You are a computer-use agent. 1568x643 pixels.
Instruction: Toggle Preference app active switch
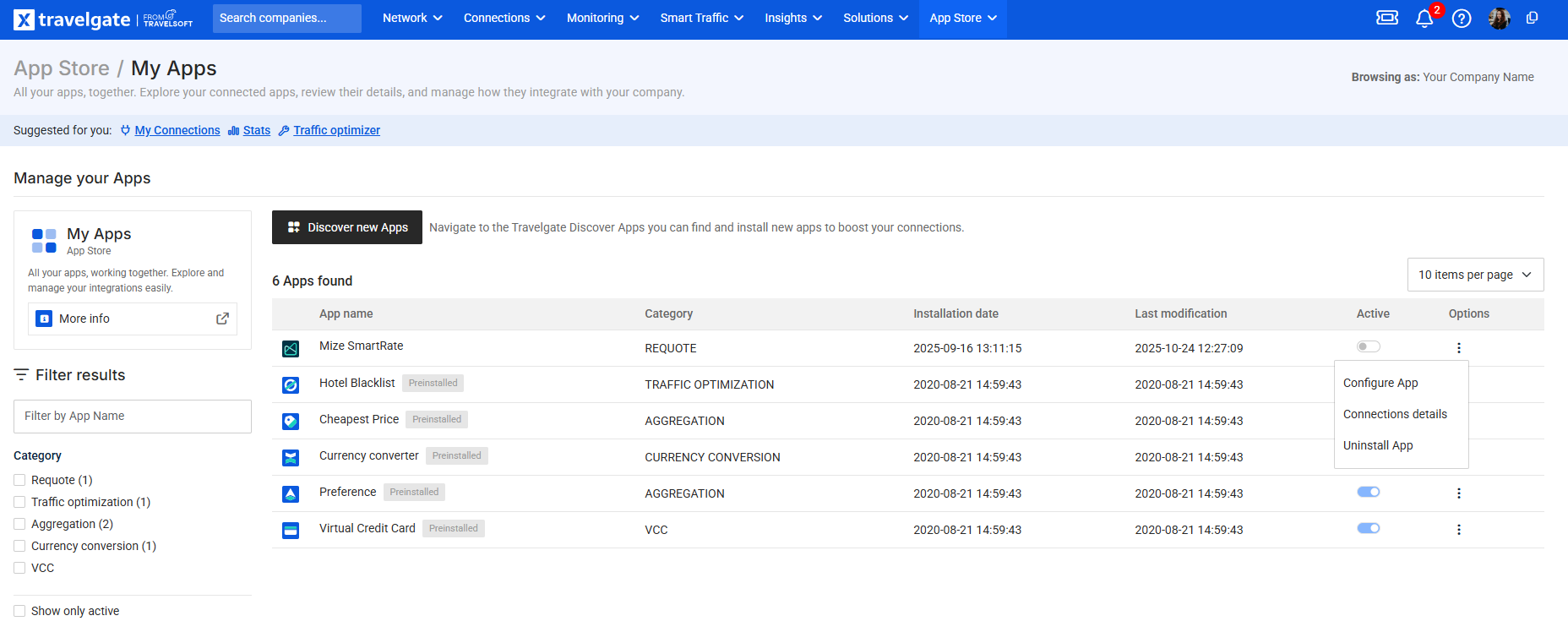click(1368, 492)
